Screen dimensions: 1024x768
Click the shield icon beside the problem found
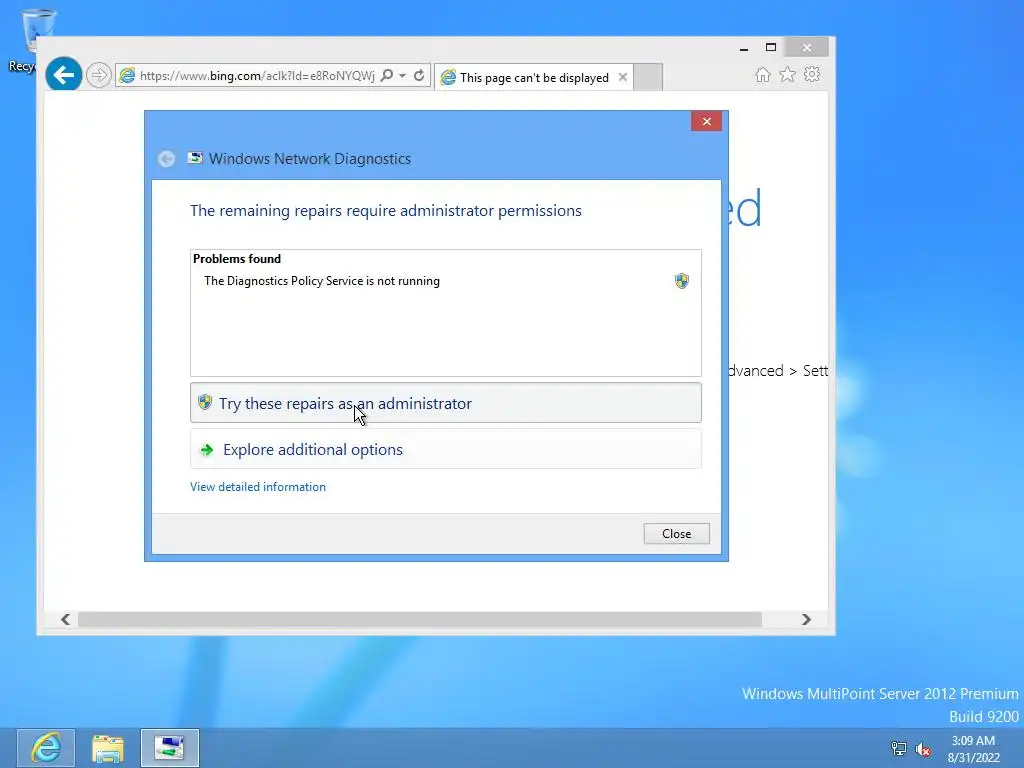(681, 281)
